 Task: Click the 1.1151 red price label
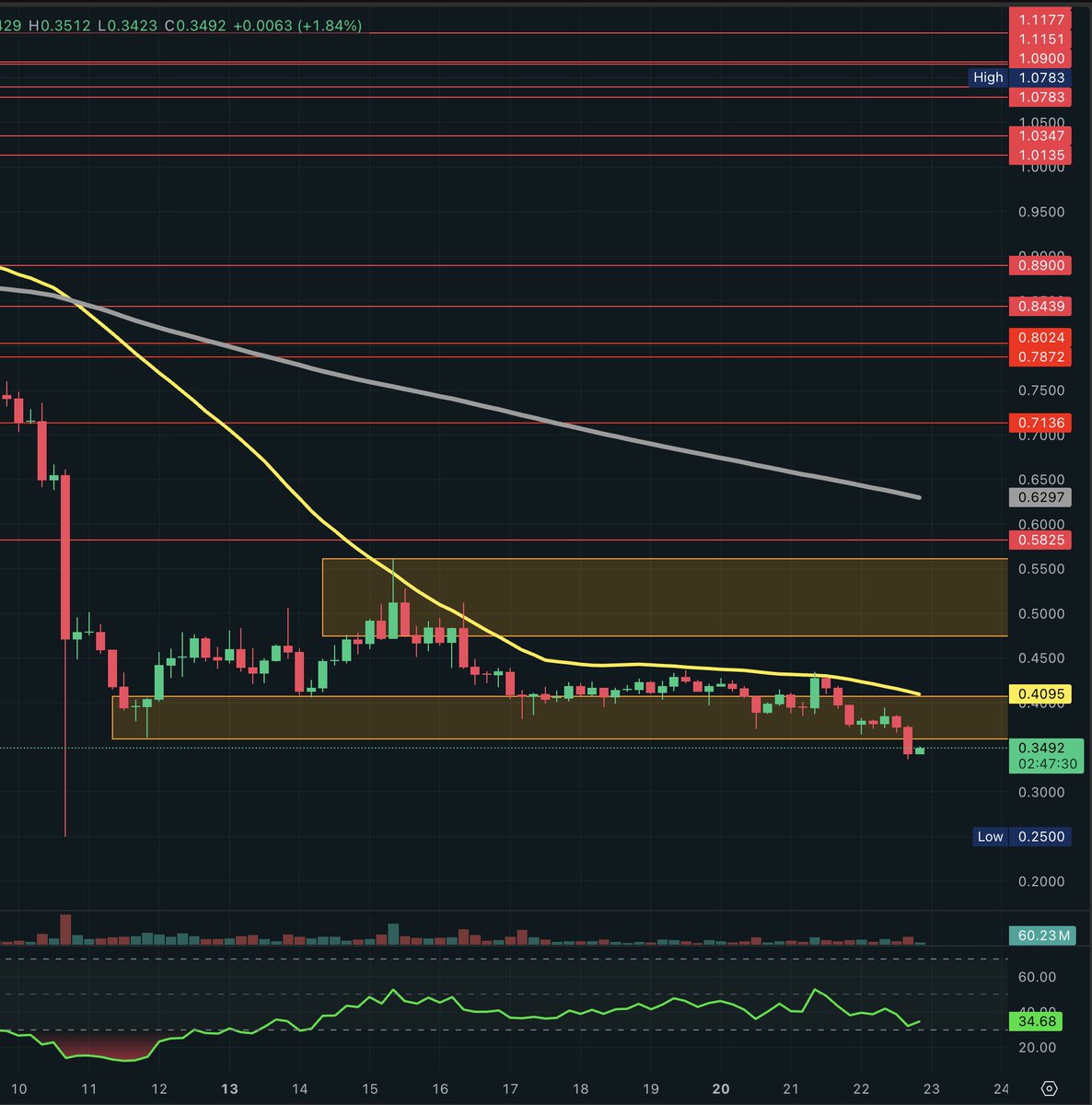click(1040, 39)
